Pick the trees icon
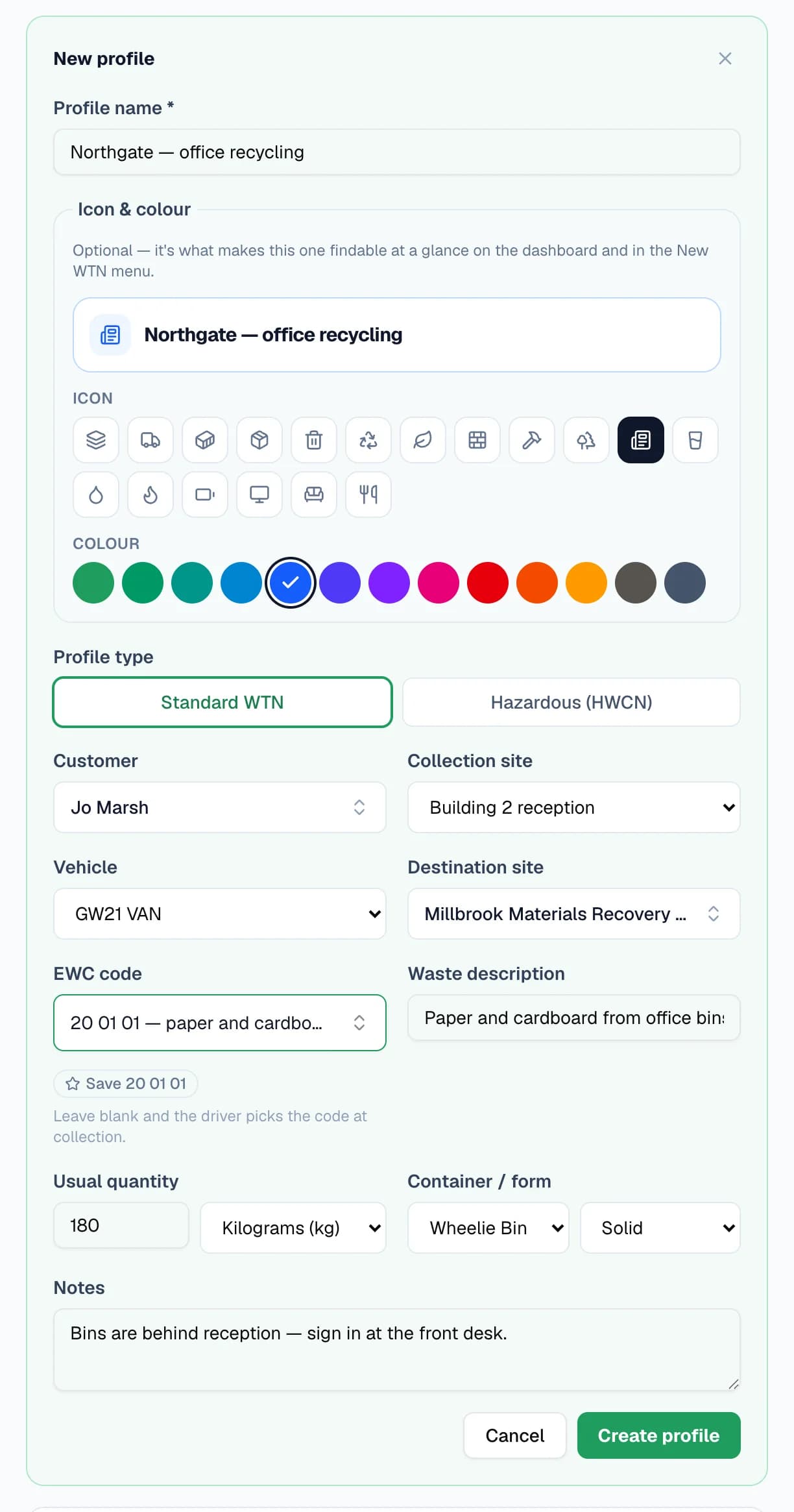The width and height of the screenshot is (794, 1512). pyautogui.click(x=586, y=440)
